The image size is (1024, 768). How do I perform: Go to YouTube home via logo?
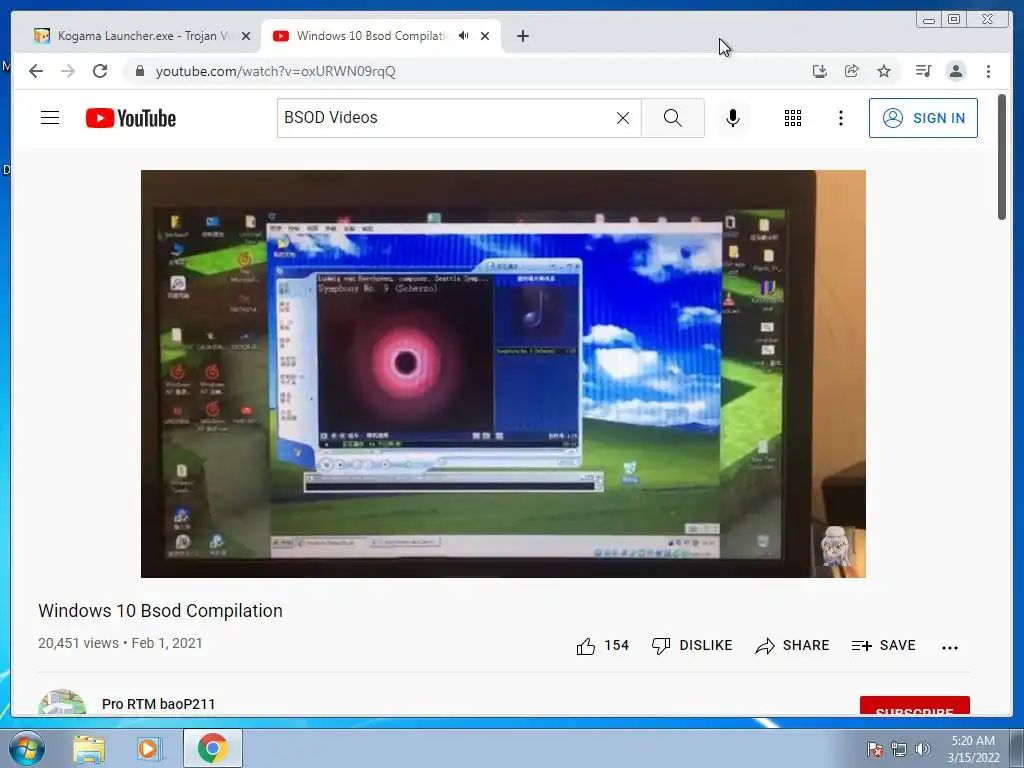131,118
